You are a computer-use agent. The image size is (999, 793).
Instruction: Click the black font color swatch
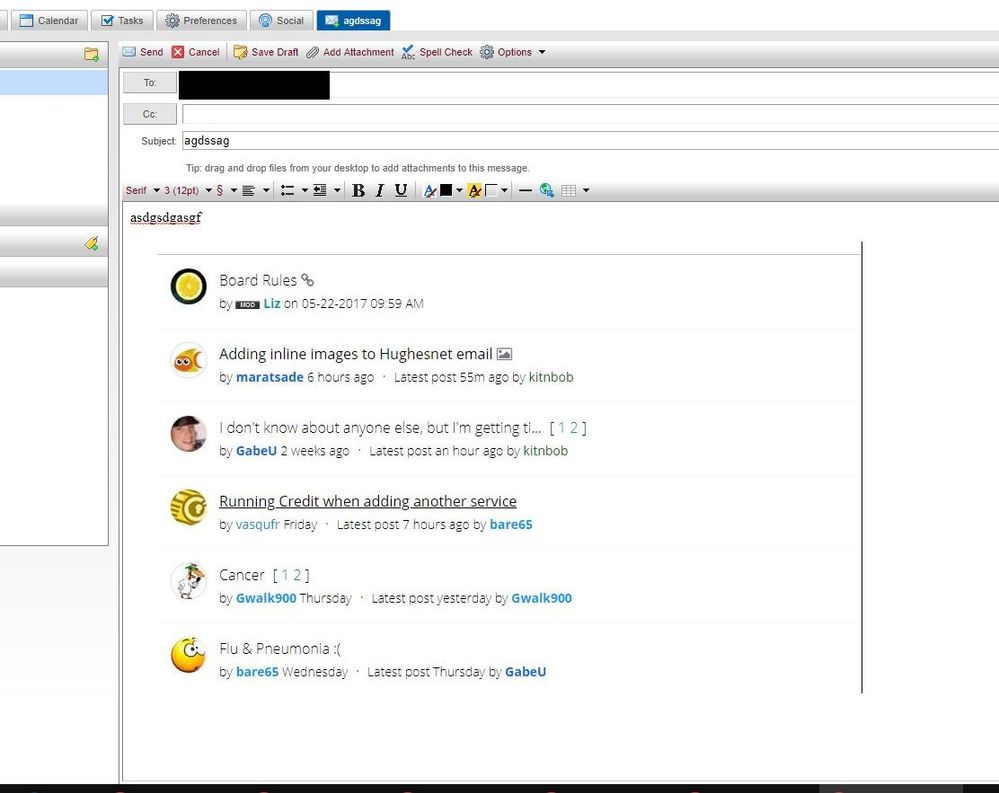[x=446, y=190]
